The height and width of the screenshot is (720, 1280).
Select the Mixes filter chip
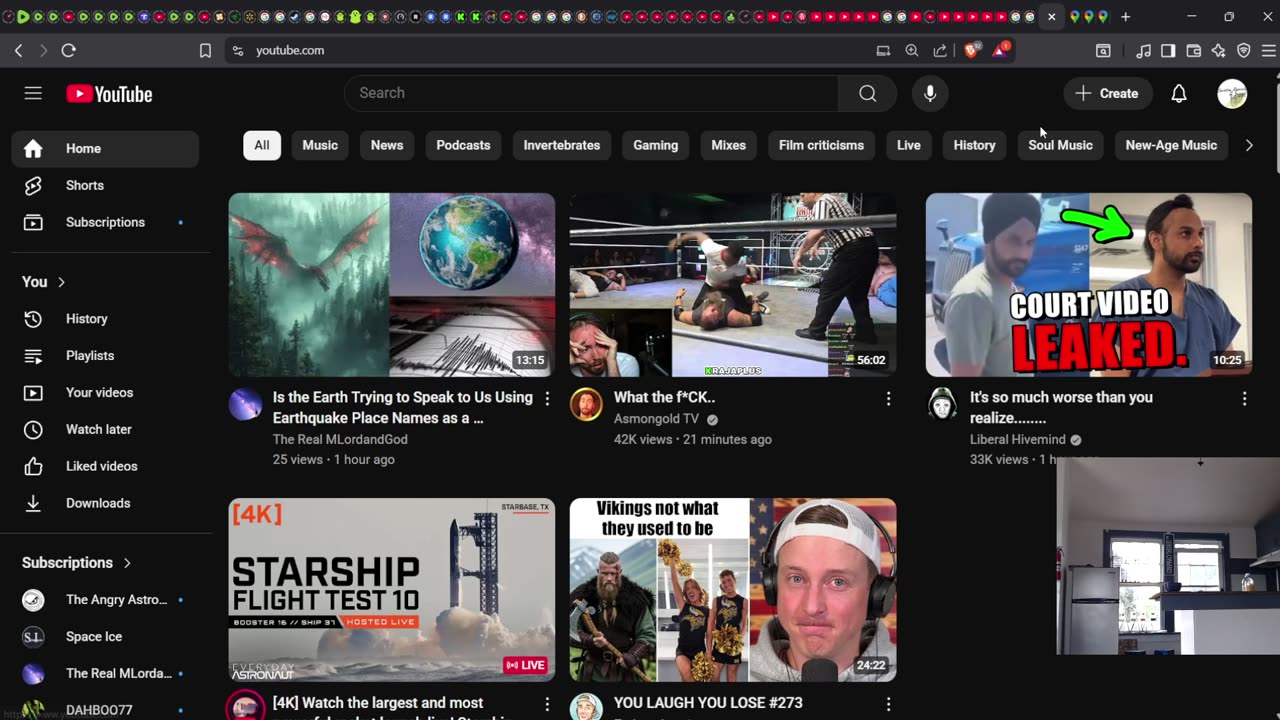(728, 145)
